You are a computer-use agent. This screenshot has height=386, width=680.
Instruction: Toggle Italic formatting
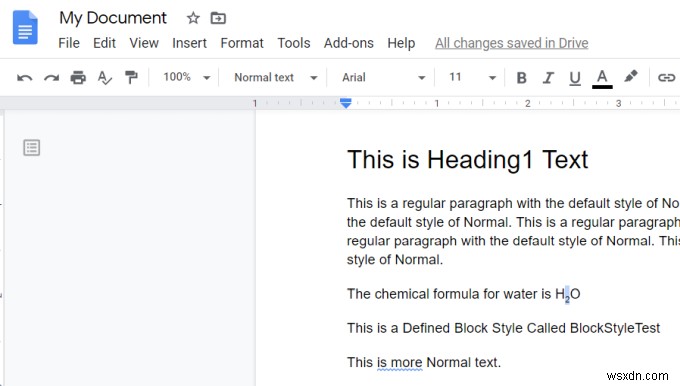(548, 78)
